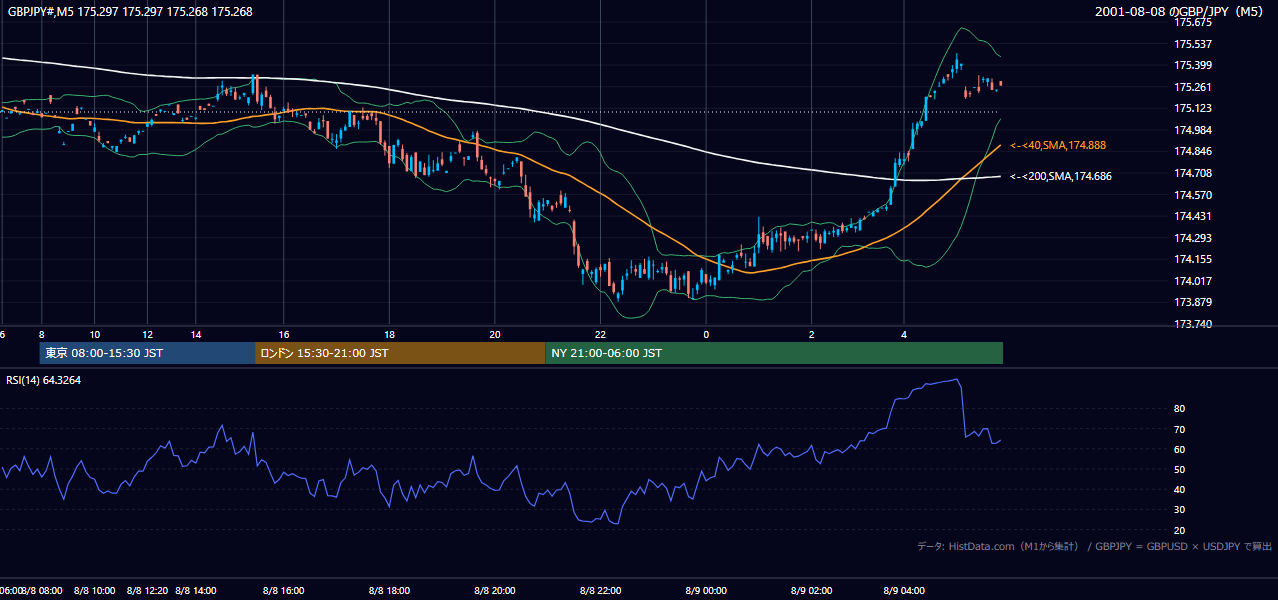Select price axis value 173.879
The image size is (1278, 600).
click(1193, 302)
